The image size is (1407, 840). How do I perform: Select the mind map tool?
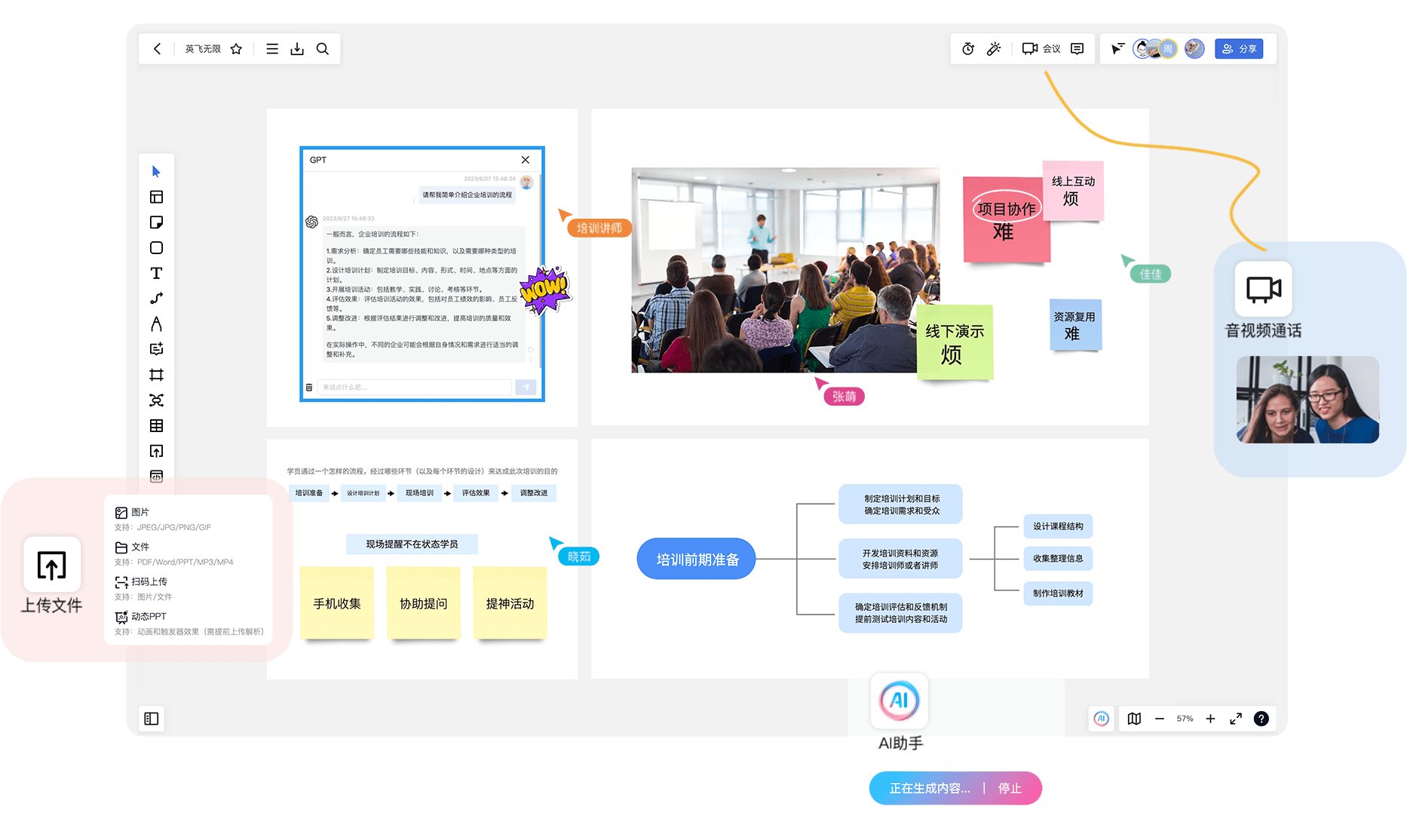(156, 400)
